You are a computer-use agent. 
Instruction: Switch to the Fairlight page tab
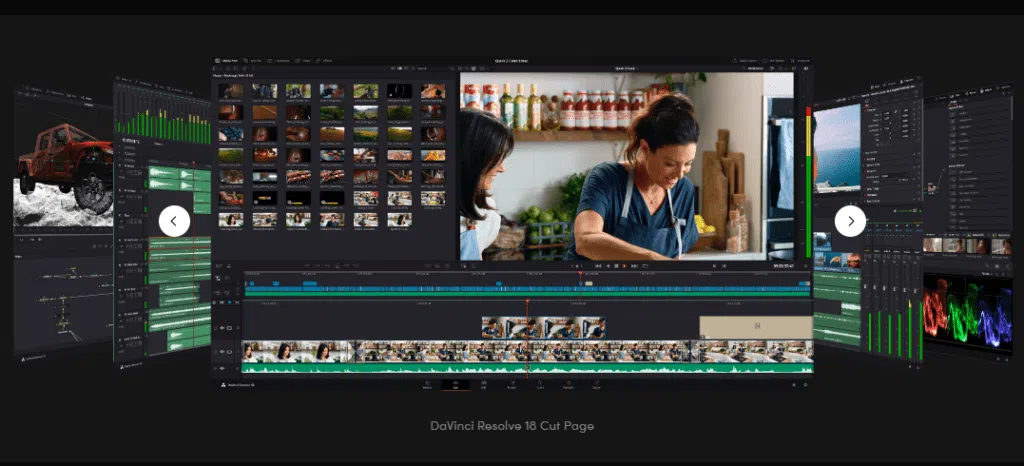[x=568, y=386]
